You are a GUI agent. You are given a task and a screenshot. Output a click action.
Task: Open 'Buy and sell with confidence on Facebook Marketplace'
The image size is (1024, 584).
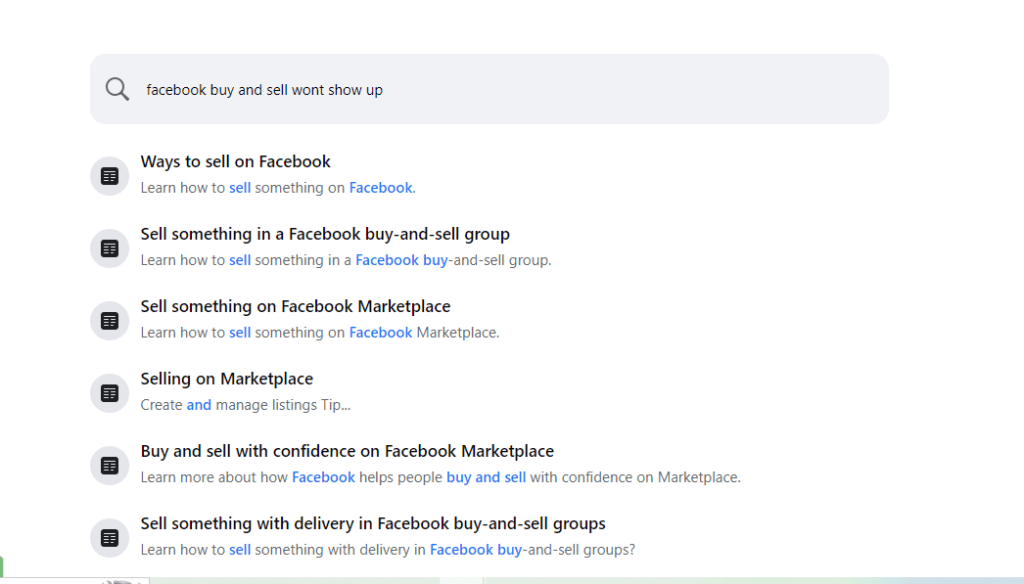(347, 451)
